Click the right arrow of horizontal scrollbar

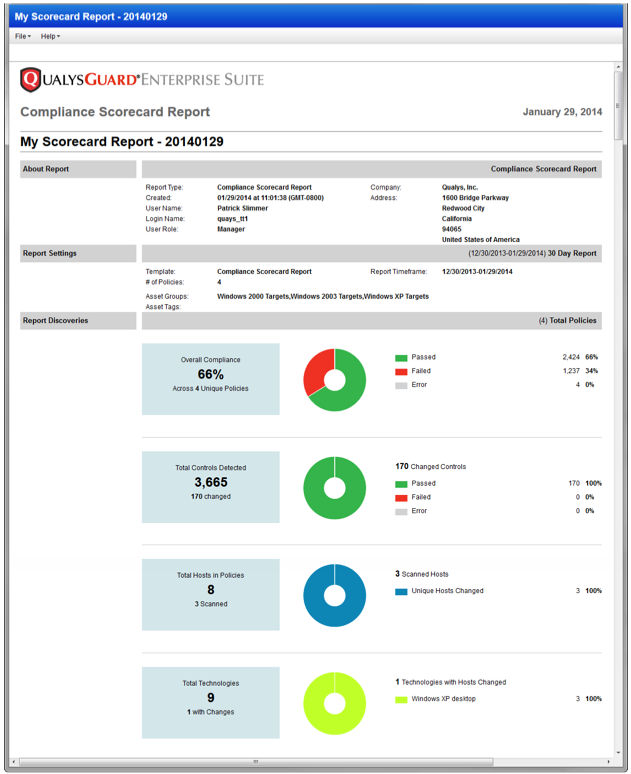point(609,762)
